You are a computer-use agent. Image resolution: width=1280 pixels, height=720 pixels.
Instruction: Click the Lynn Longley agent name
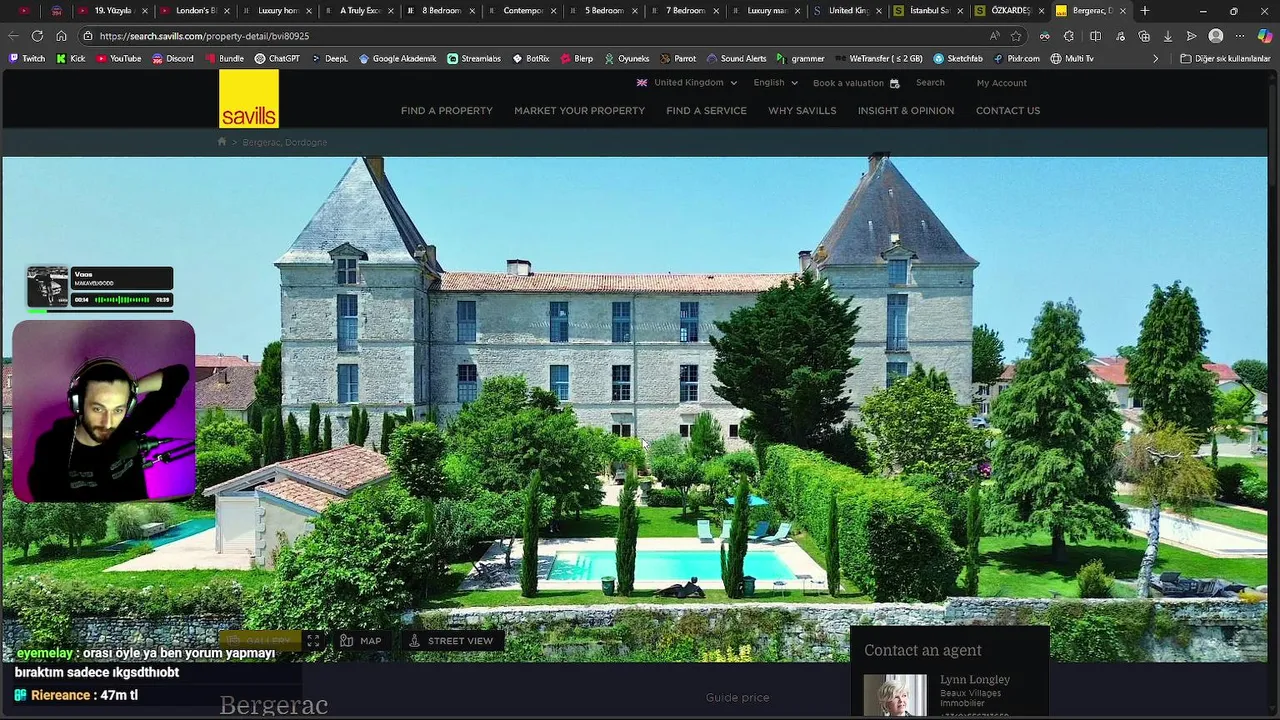(x=975, y=680)
